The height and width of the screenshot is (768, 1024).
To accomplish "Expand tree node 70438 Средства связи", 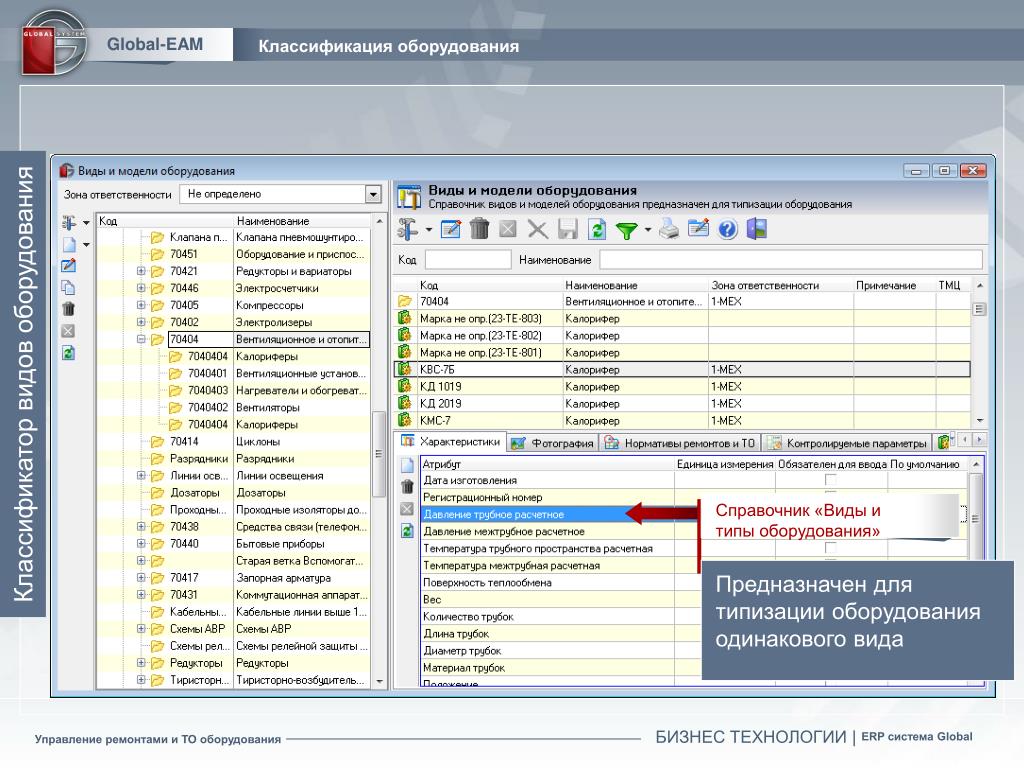I will [x=141, y=526].
